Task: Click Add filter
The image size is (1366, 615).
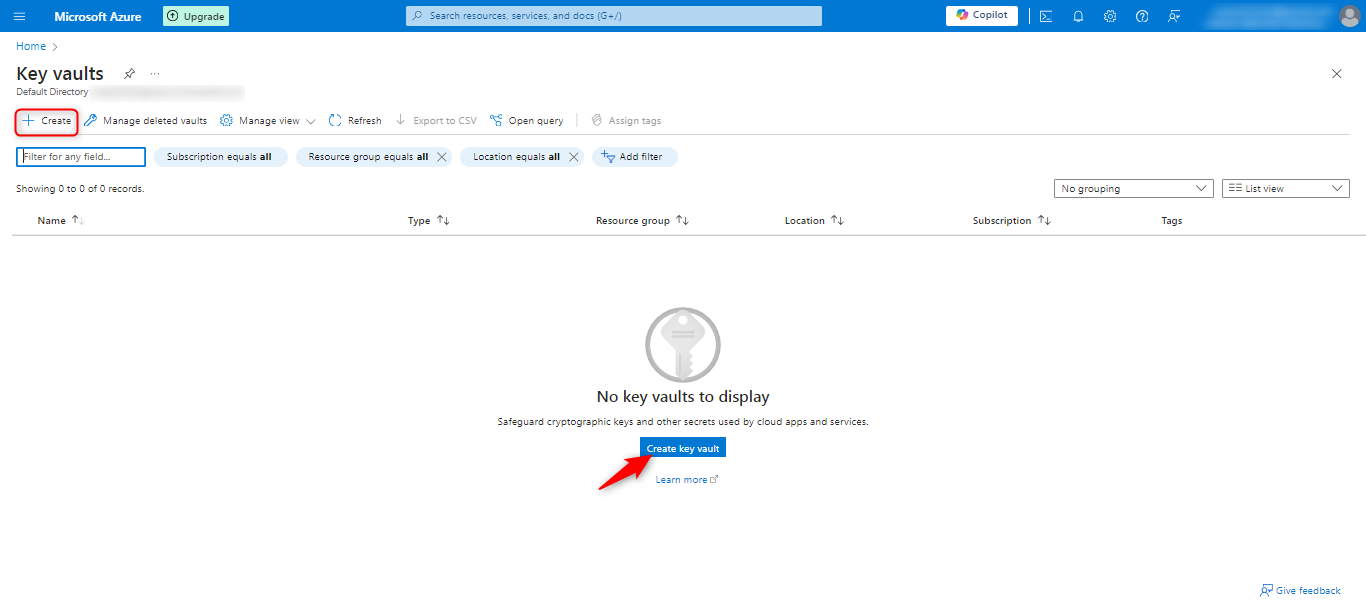Action: (634, 157)
